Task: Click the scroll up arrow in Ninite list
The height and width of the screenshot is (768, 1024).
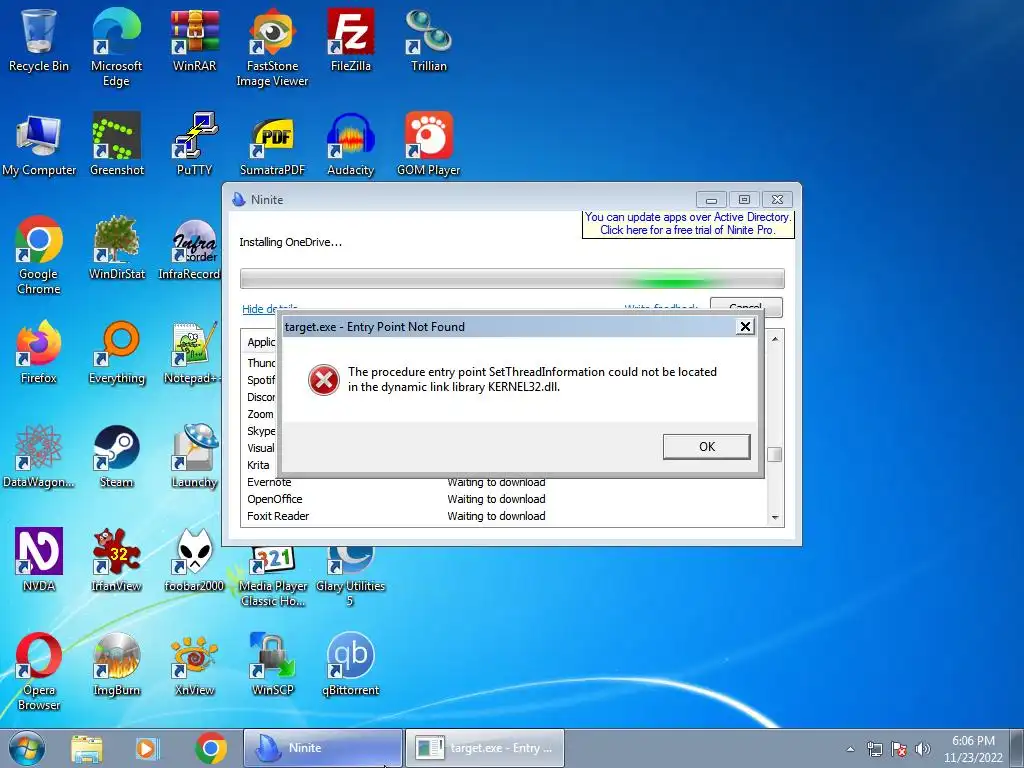Action: [775, 339]
